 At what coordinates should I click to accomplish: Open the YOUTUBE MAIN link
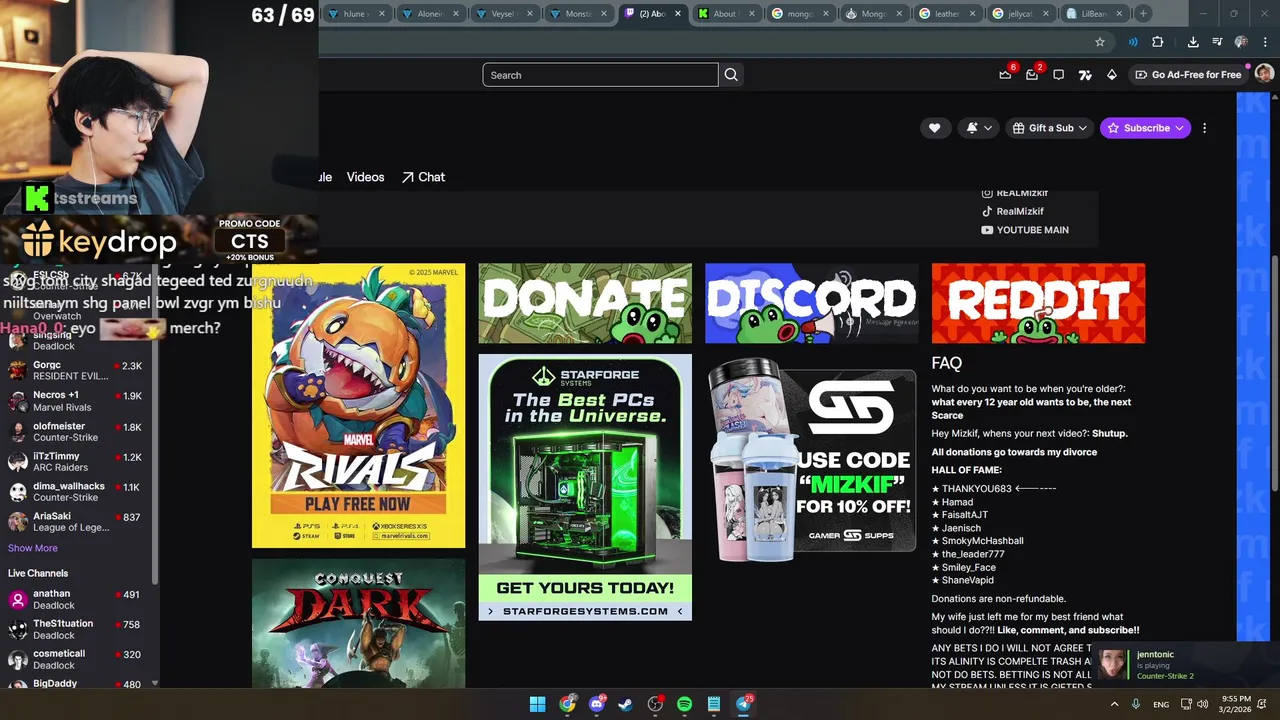click(x=1025, y=230)
